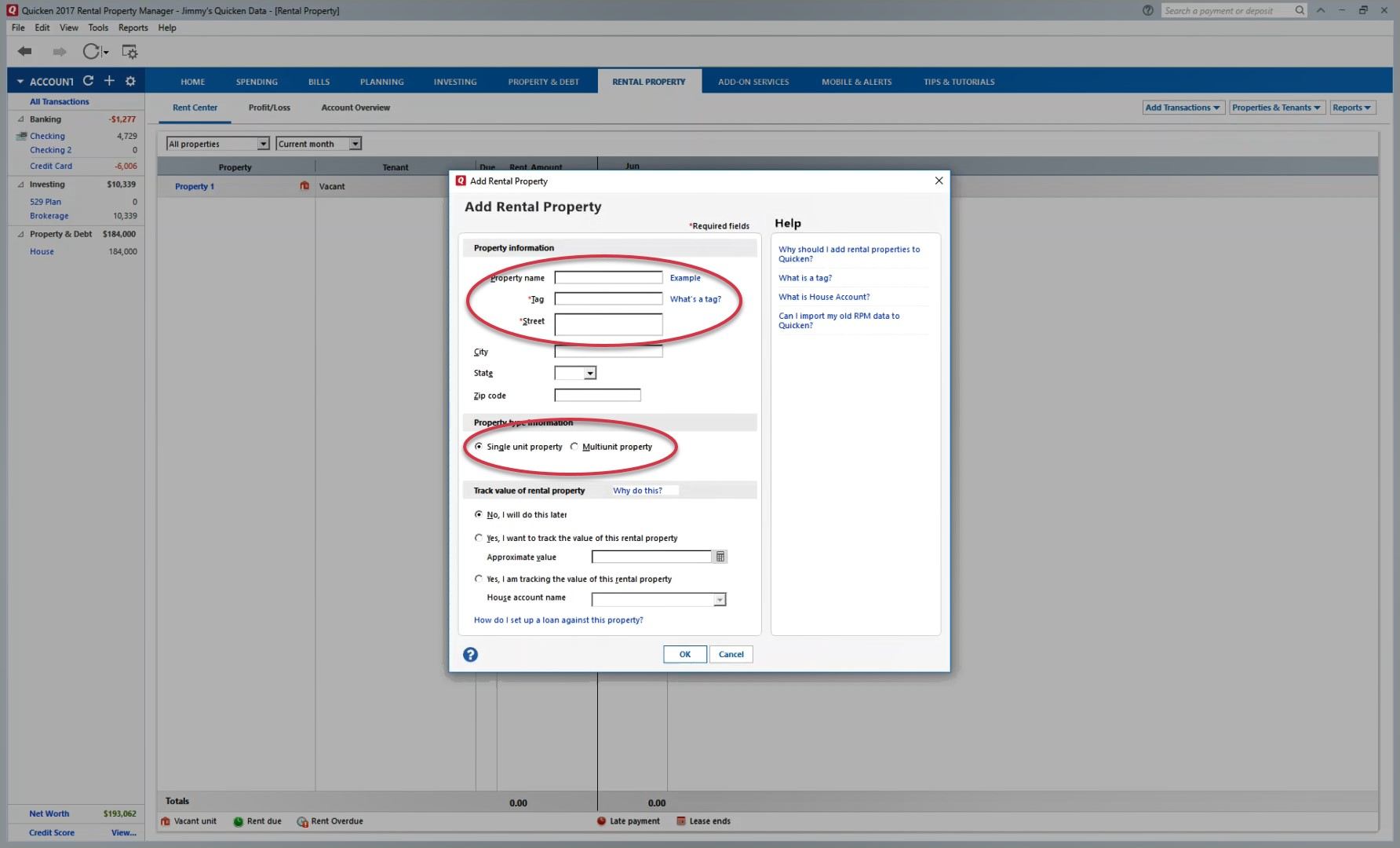Image resolution: width=1400 pixels, height=848 pixels.
Task: Click the search magnifier icon in title bar
Action: 1300,10
